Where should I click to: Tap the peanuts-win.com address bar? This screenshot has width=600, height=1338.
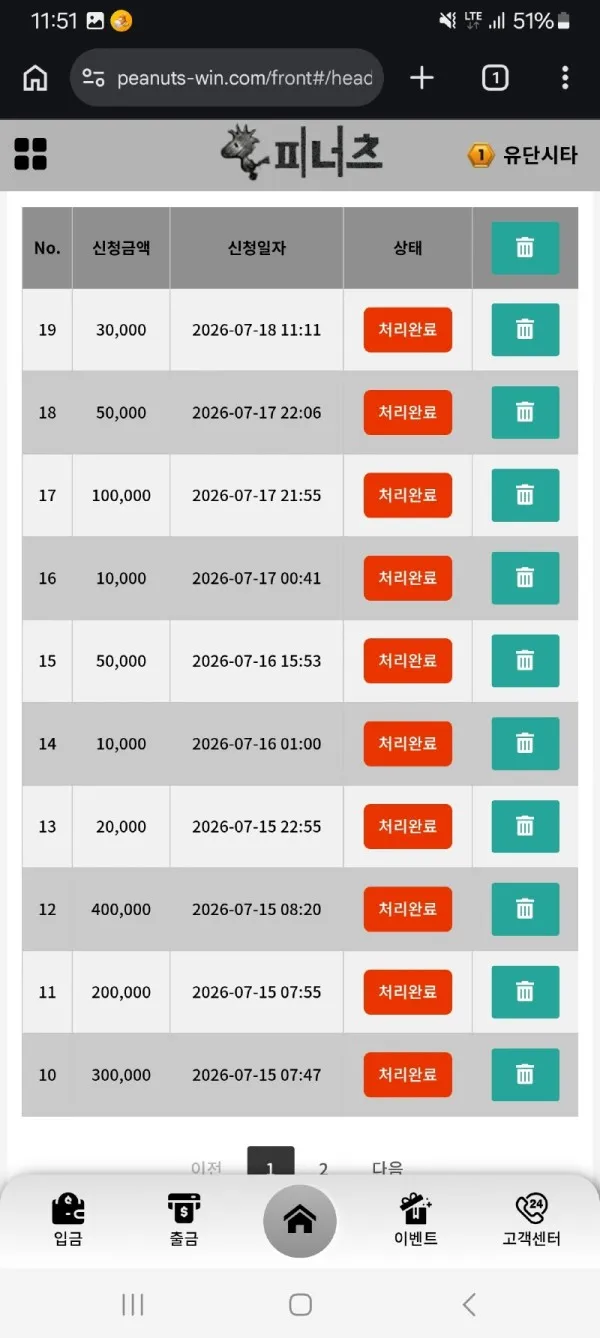[227, 78]
